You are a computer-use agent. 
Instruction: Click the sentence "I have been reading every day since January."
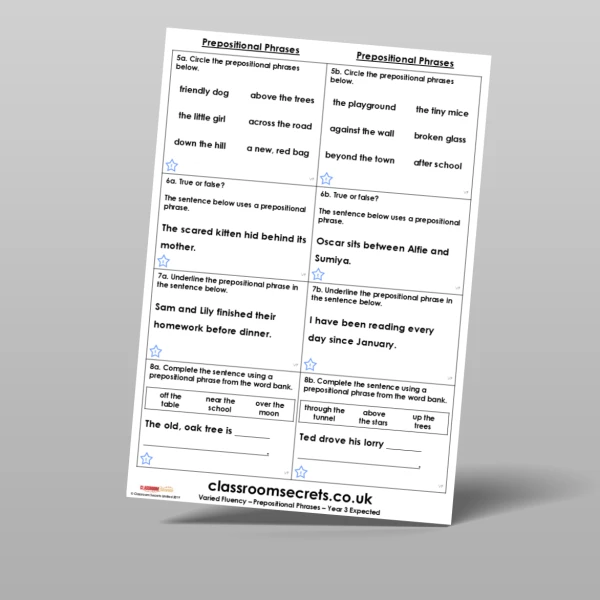coord(371,333)
